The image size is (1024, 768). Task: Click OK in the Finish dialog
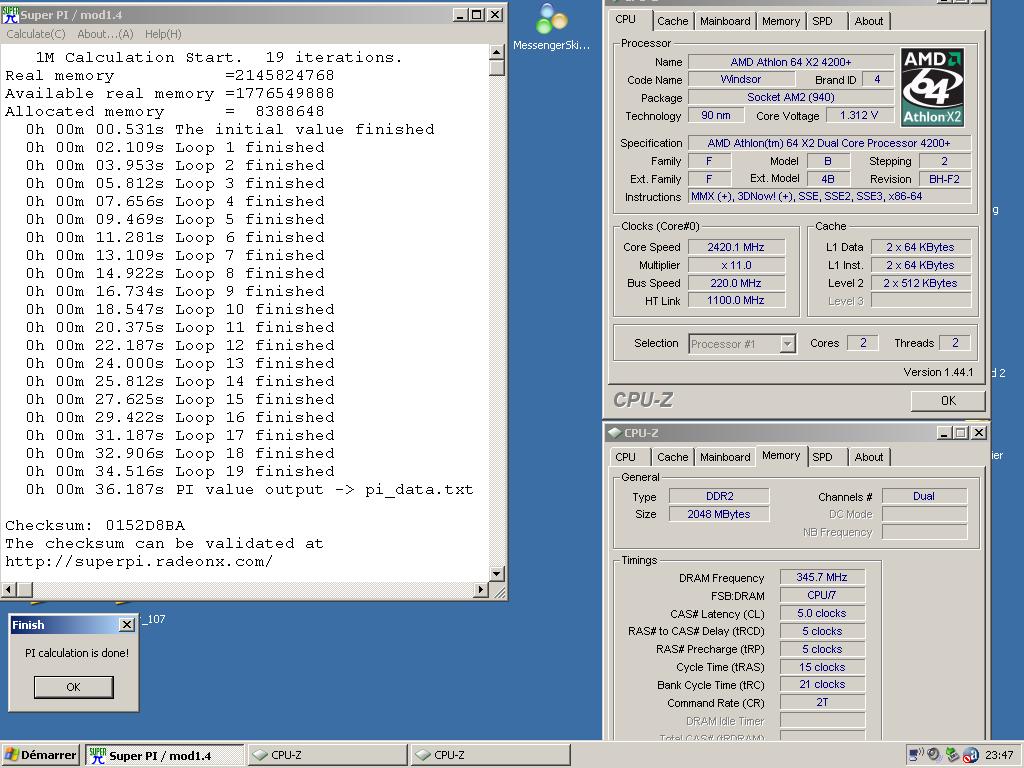73,687
